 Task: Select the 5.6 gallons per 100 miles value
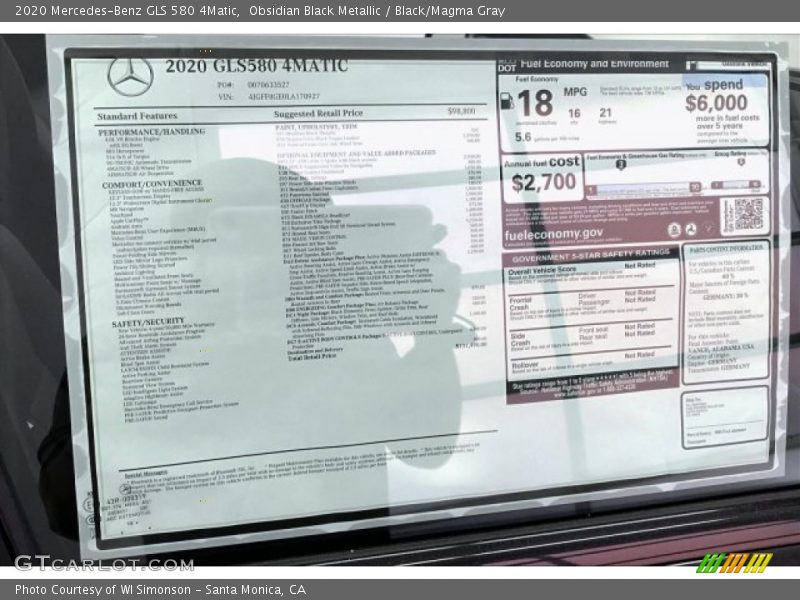(x=523, y=137)
